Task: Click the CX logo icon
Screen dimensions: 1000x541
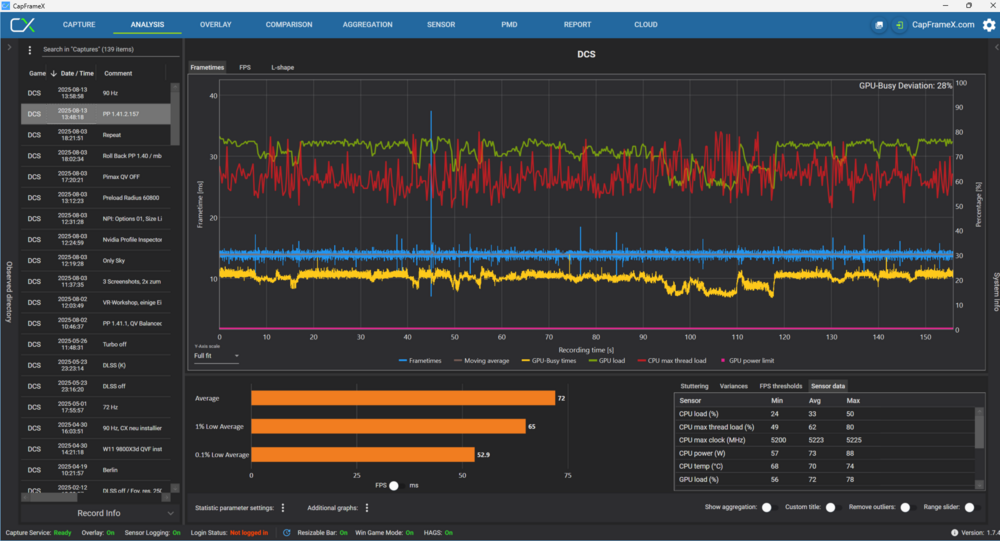Action: point(22,24)
